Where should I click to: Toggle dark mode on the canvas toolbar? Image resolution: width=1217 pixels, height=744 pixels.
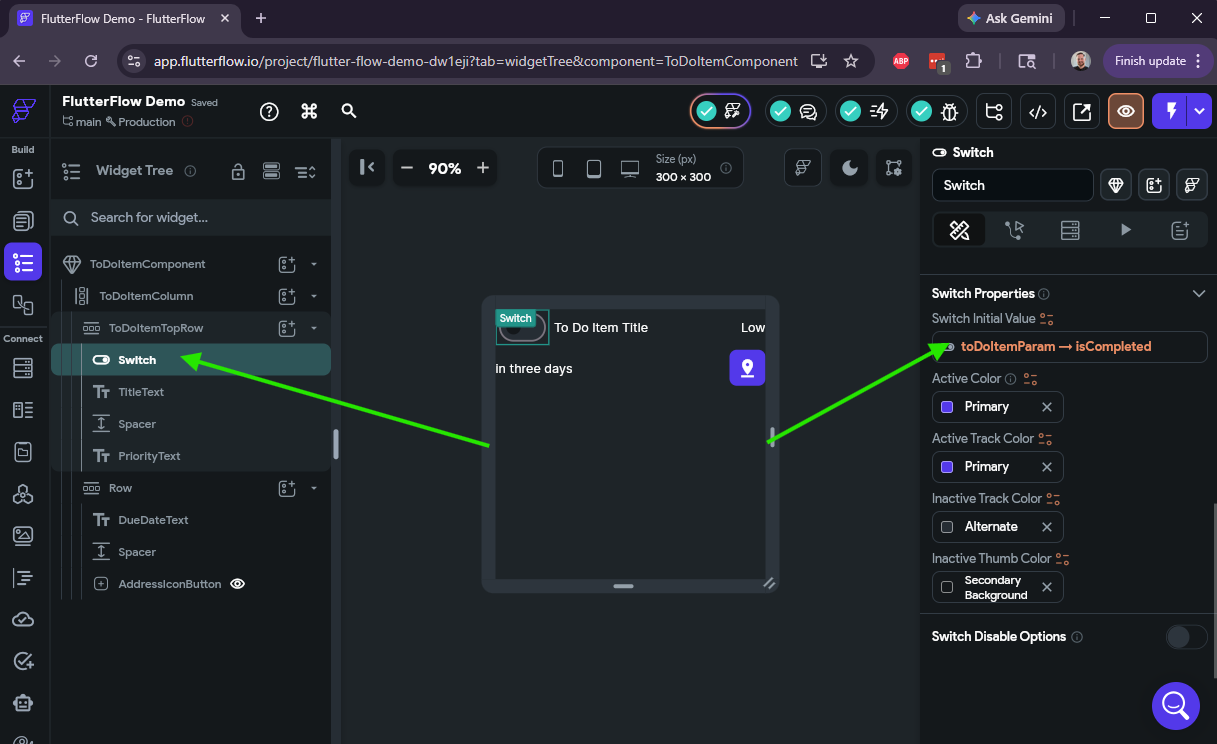[850, 168]
